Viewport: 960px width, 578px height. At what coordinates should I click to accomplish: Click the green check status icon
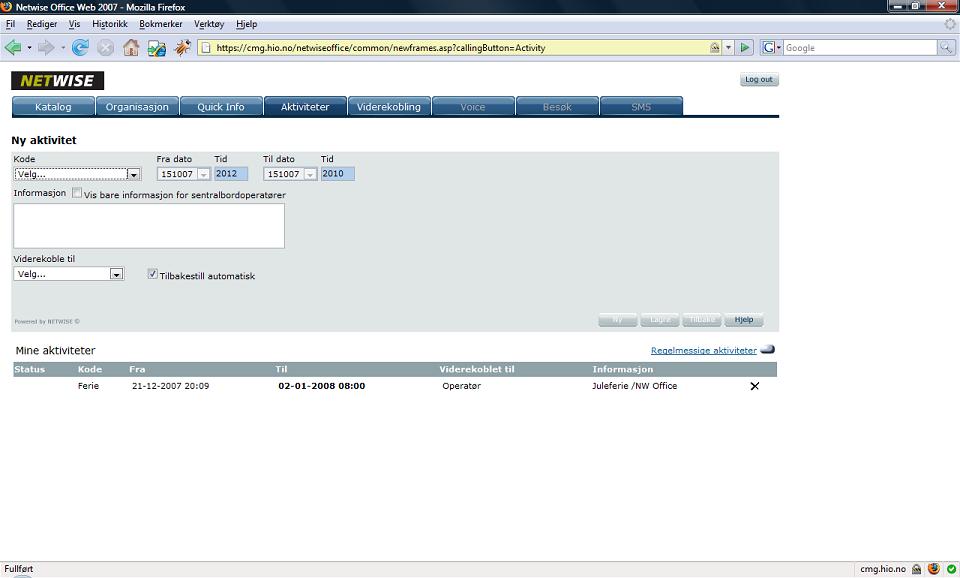pos(951,569)
